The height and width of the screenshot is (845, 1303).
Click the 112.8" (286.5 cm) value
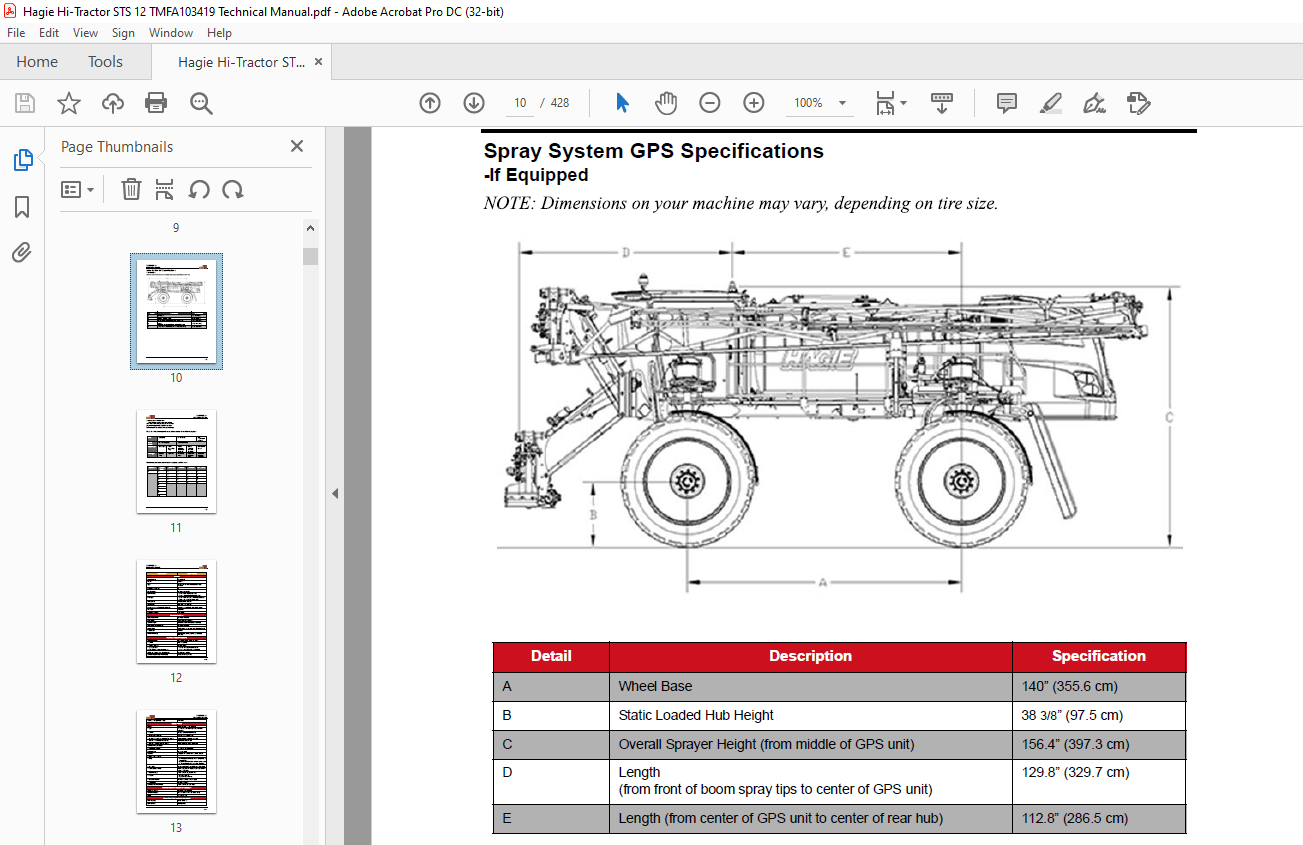point(1075,818)
